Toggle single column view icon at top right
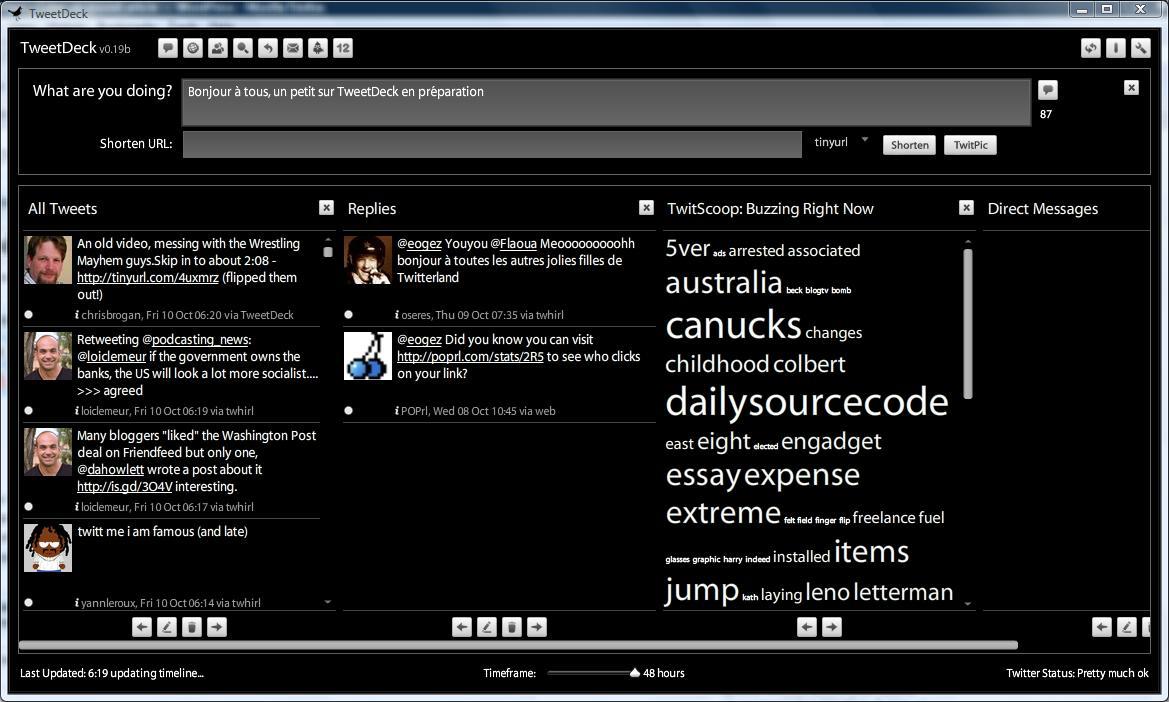Screen dimensions: 1169x702 [x=1115, y=48]
